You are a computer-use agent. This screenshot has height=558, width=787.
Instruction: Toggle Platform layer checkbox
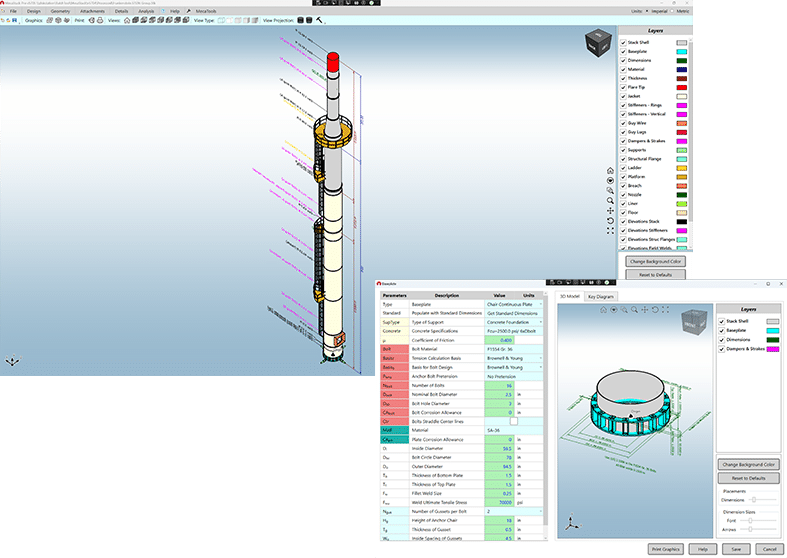coord(623,177)
